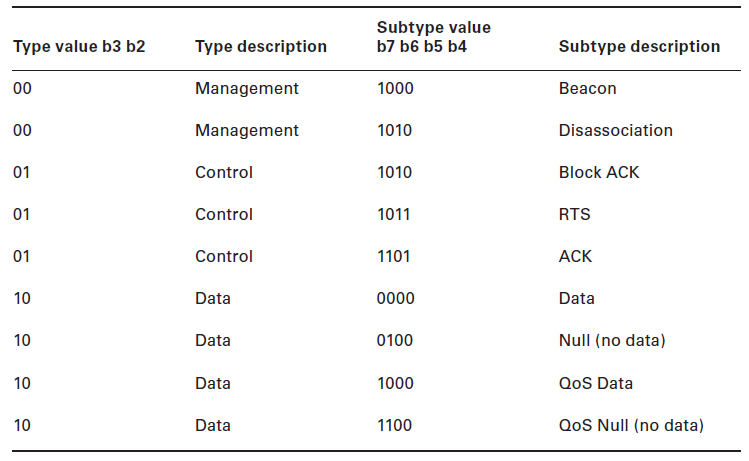
Task: Select the subtype value 0100
Action: click(x=394, y=340)
